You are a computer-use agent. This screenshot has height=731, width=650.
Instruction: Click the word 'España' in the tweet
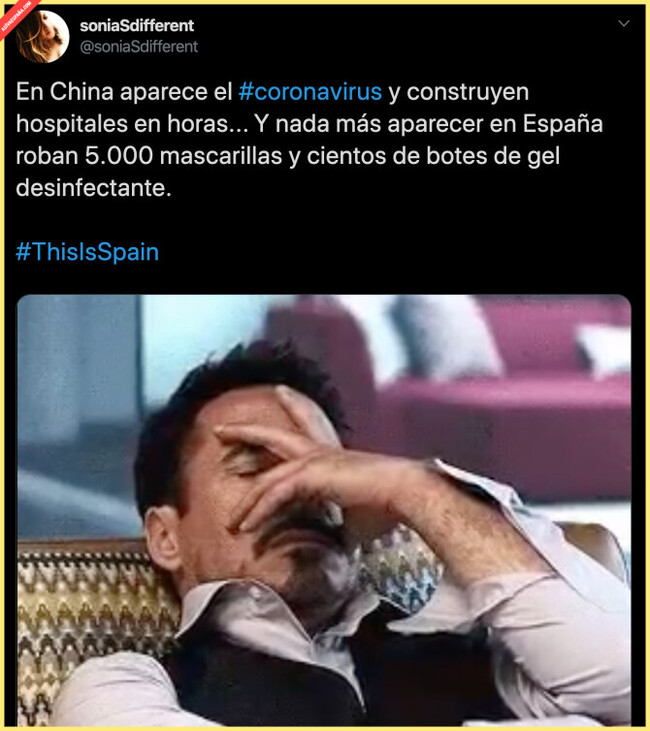click(x=562, y=124)
